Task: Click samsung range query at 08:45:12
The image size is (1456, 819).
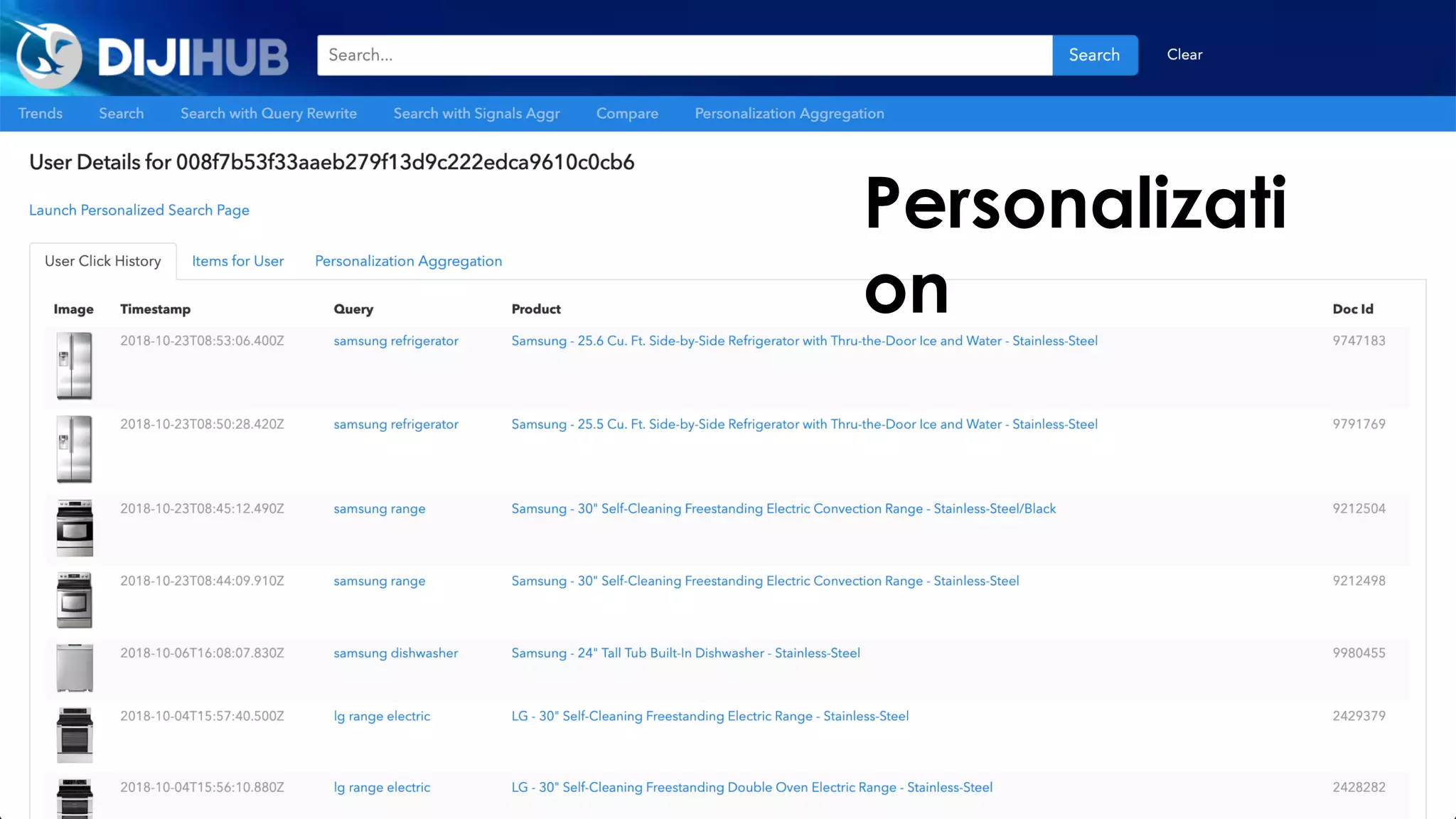Action: pos(380,509)
